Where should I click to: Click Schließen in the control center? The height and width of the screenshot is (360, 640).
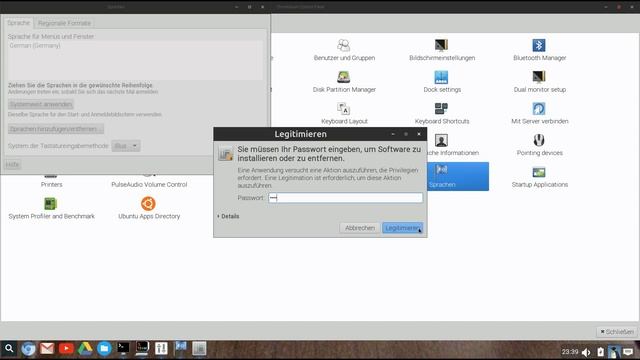pos(617,332)
